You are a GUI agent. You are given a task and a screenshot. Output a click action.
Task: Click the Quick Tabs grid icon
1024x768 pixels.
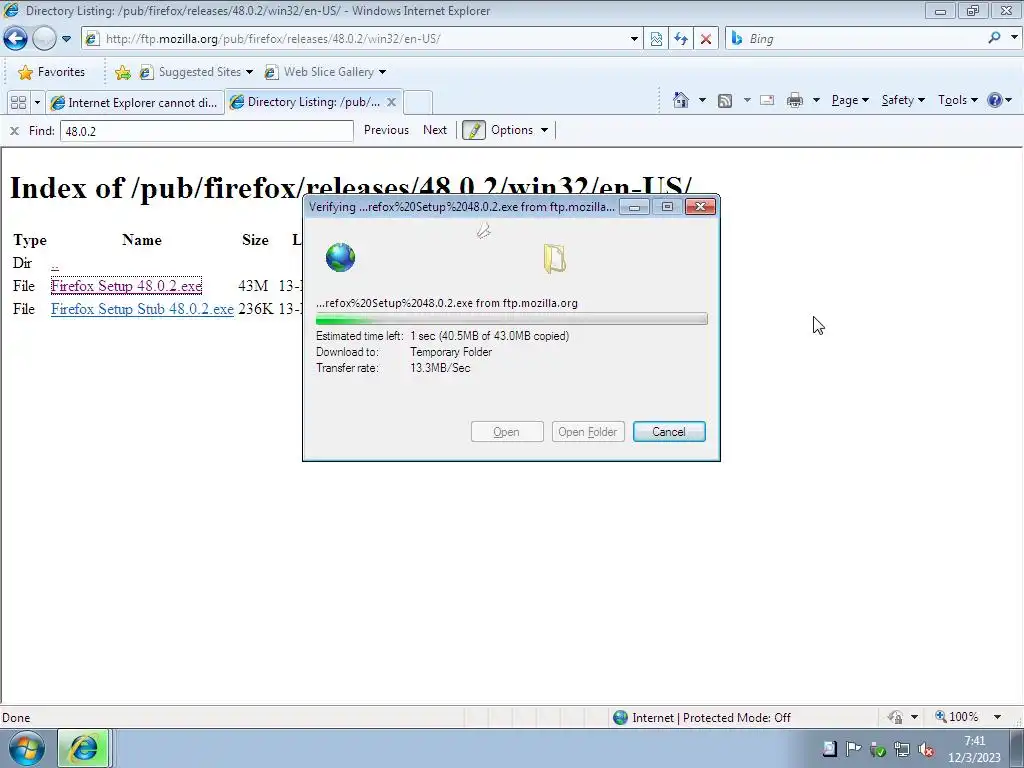18,103
